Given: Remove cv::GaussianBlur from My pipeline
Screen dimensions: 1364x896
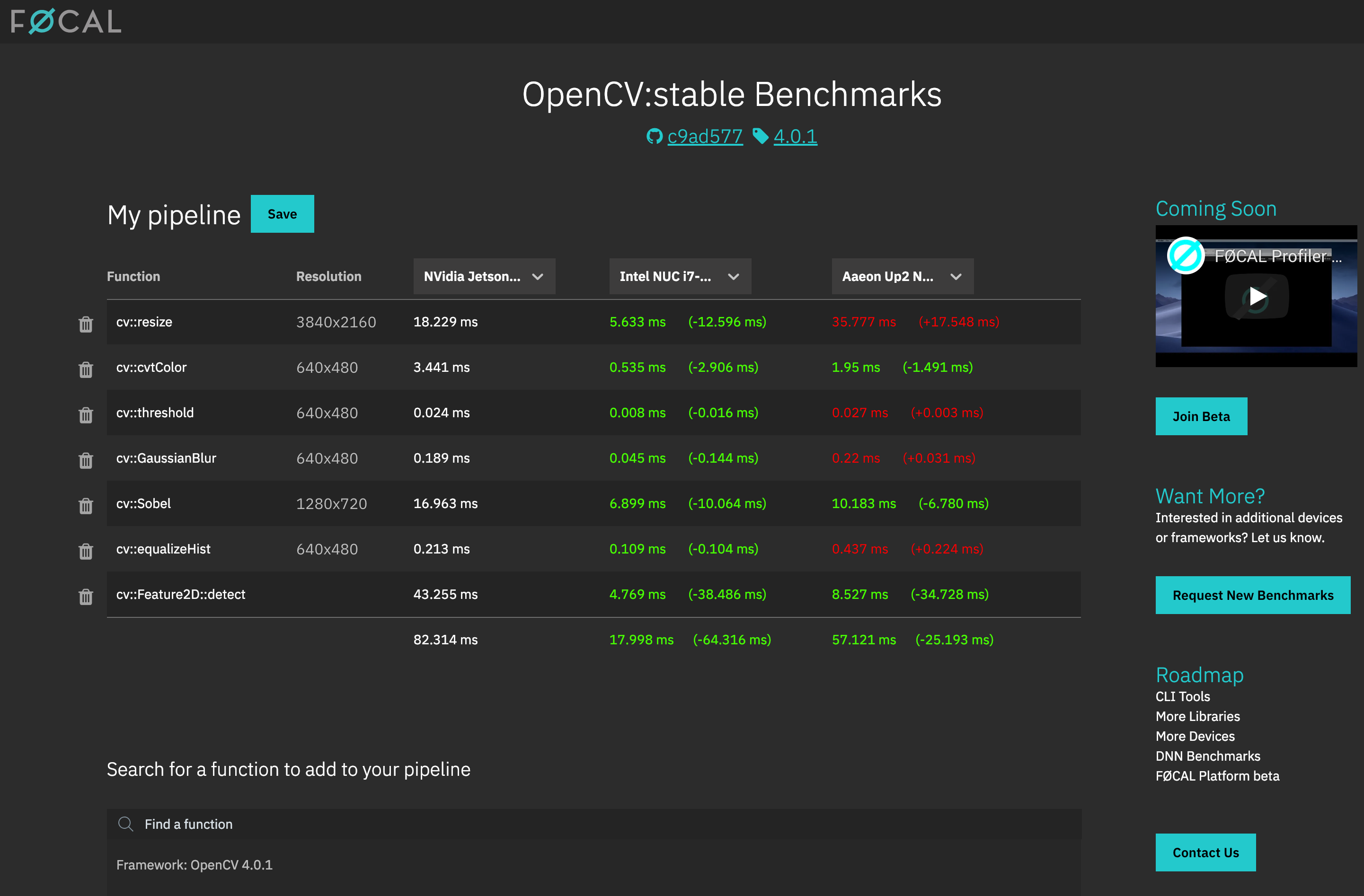Looking at the screenshot, I should [x=85, y=460].
